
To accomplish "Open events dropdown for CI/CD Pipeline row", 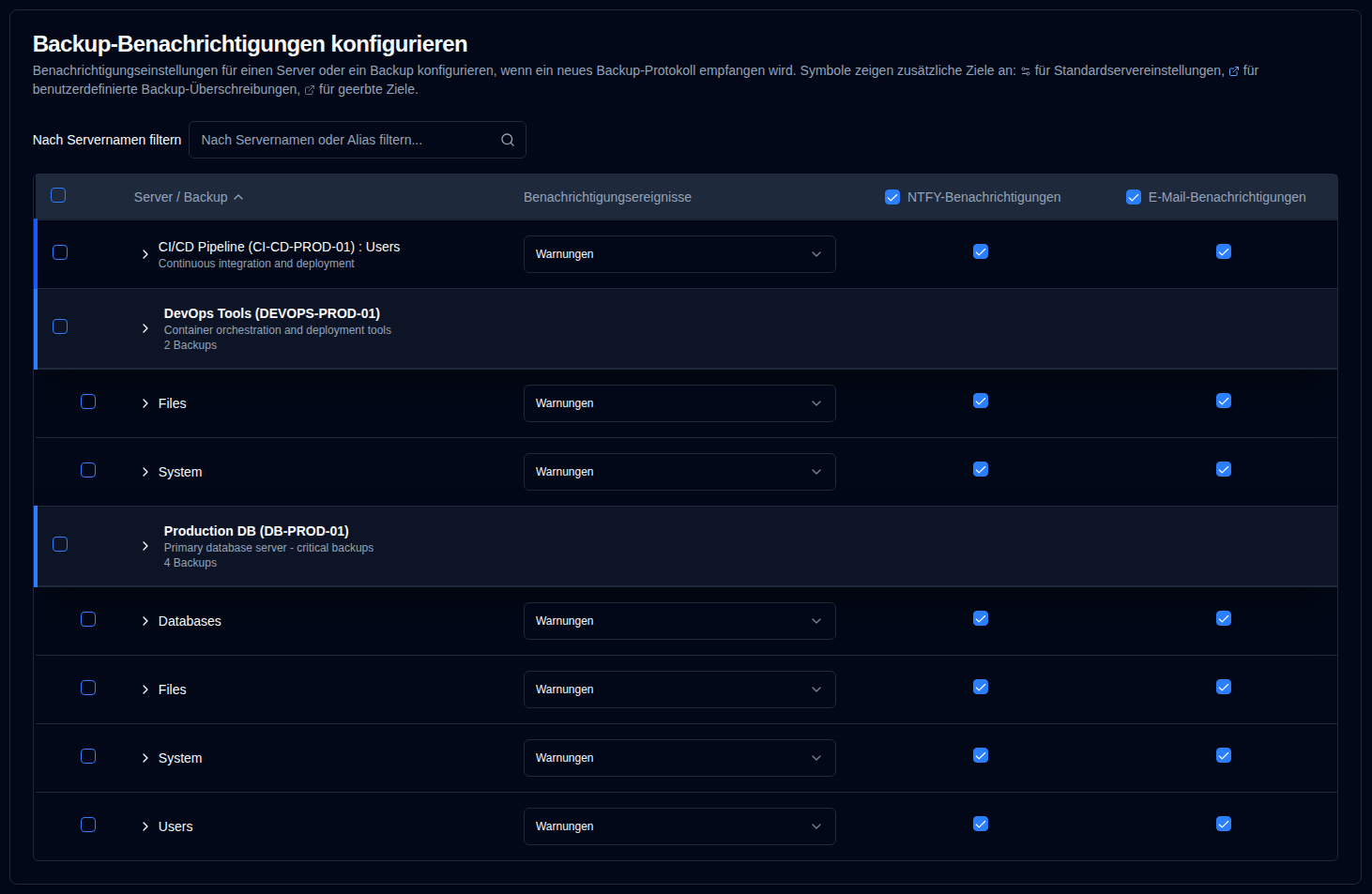I will pos(679,254).
